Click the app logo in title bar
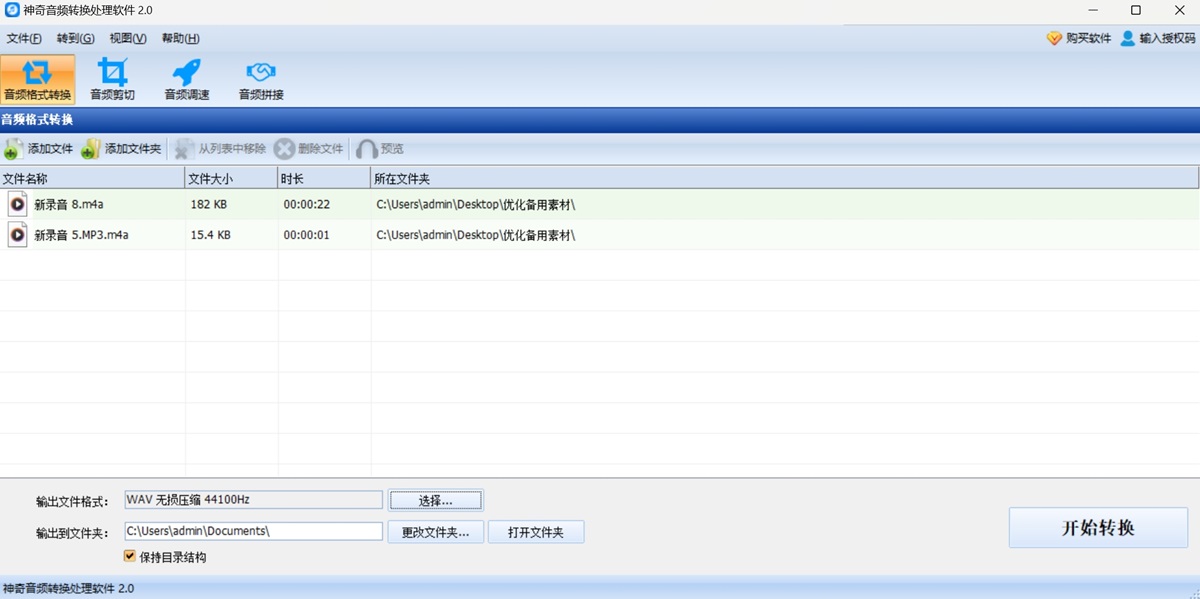Screen dimensions: 1200x599 pos(11,10)
